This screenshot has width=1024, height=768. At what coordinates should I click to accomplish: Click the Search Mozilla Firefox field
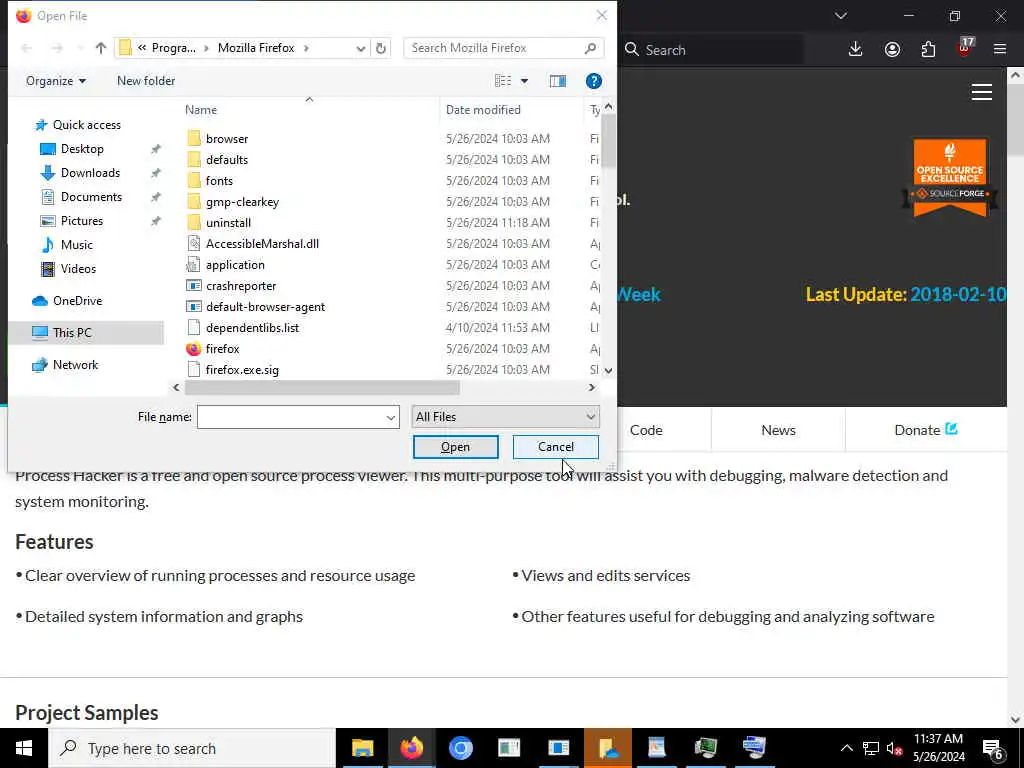pos(494,48)
